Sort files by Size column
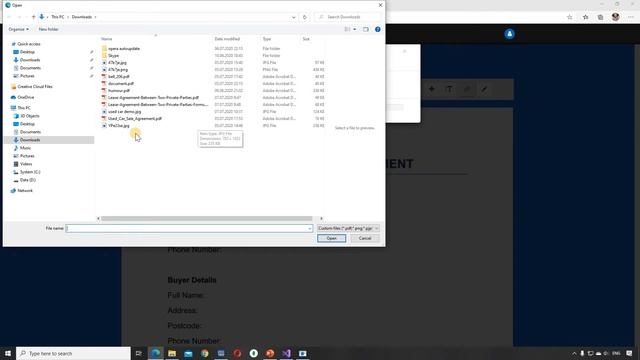The image size is (640, 360). [306, 39]
